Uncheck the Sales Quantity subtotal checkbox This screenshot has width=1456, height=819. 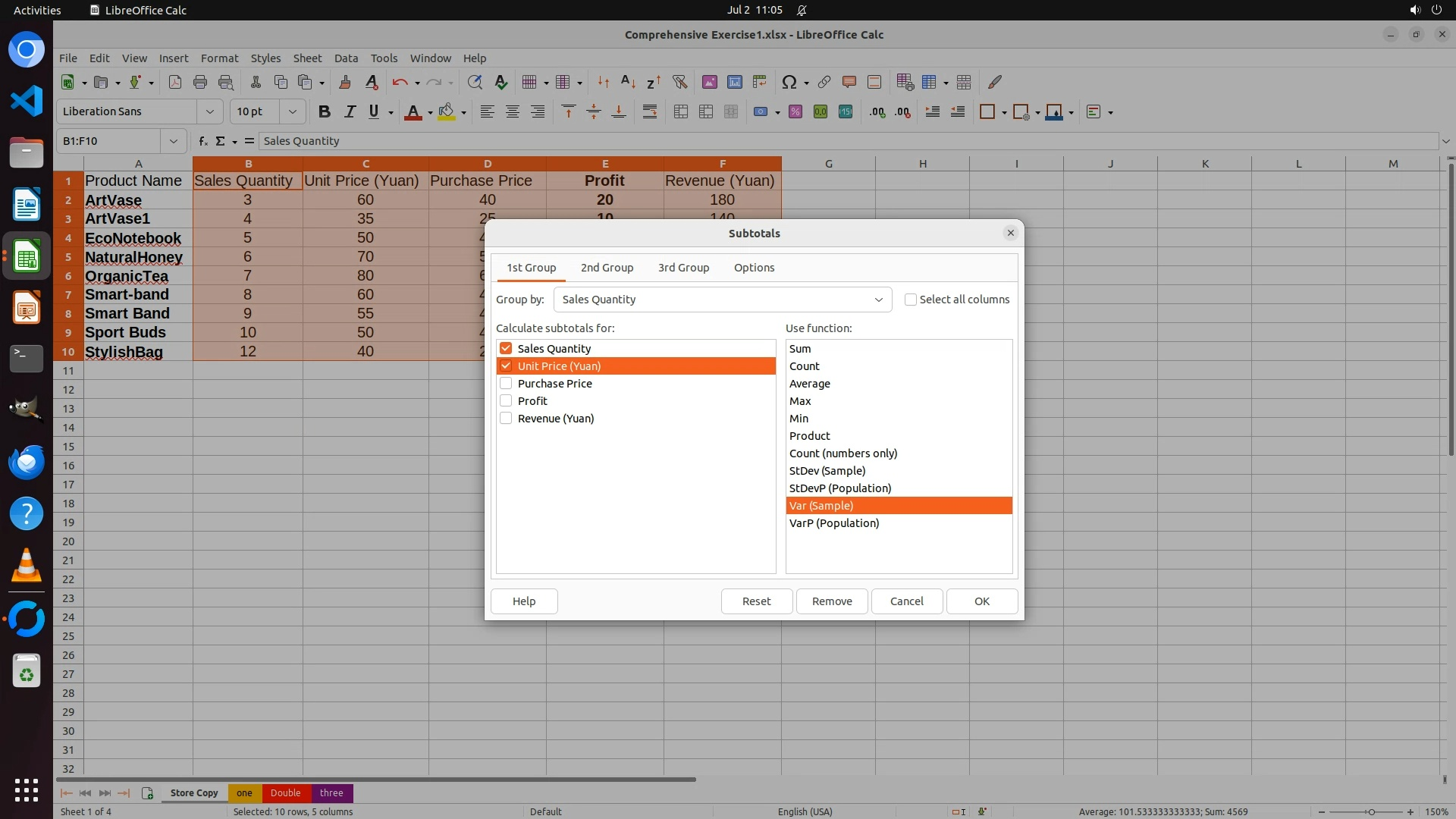coord(506,349)
